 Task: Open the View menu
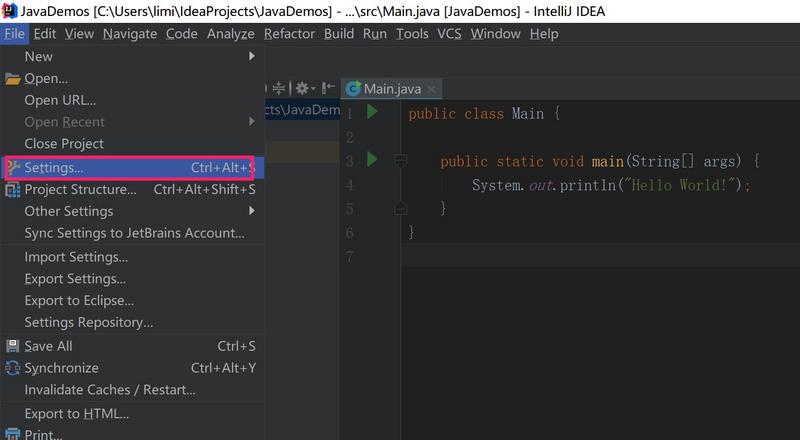point(79,34)
